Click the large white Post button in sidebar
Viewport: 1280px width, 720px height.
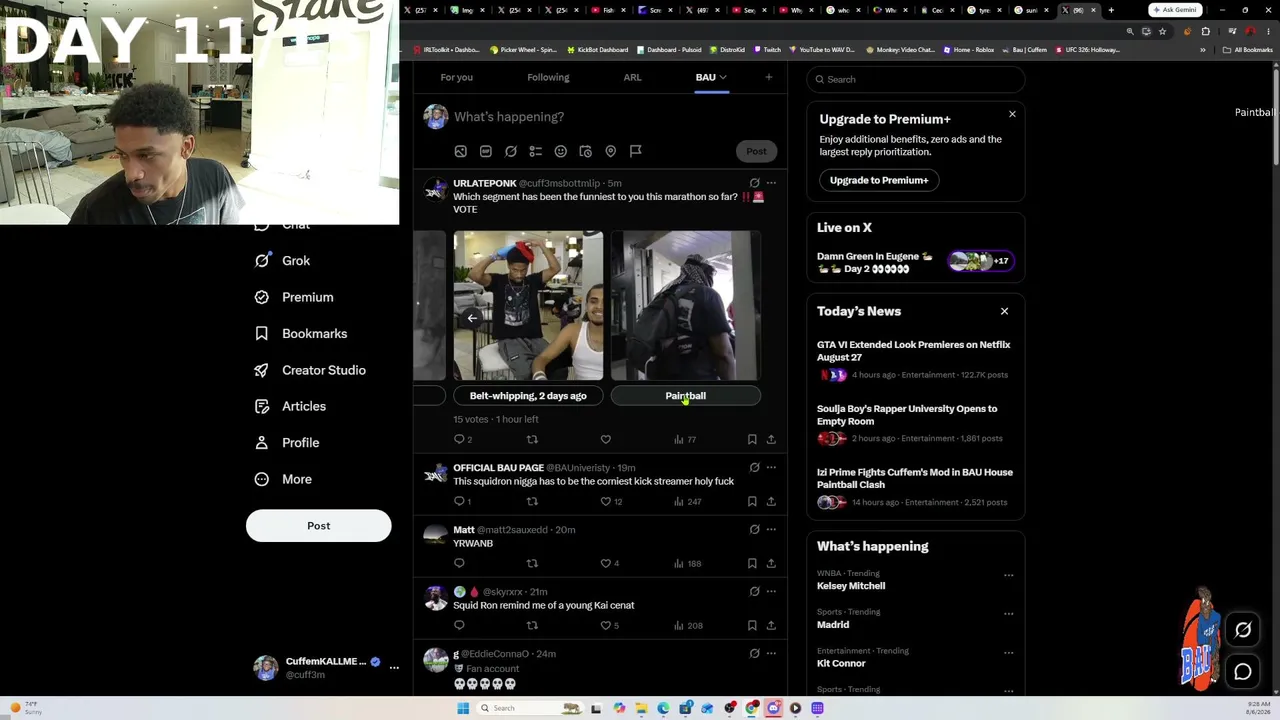click(318, 526)
